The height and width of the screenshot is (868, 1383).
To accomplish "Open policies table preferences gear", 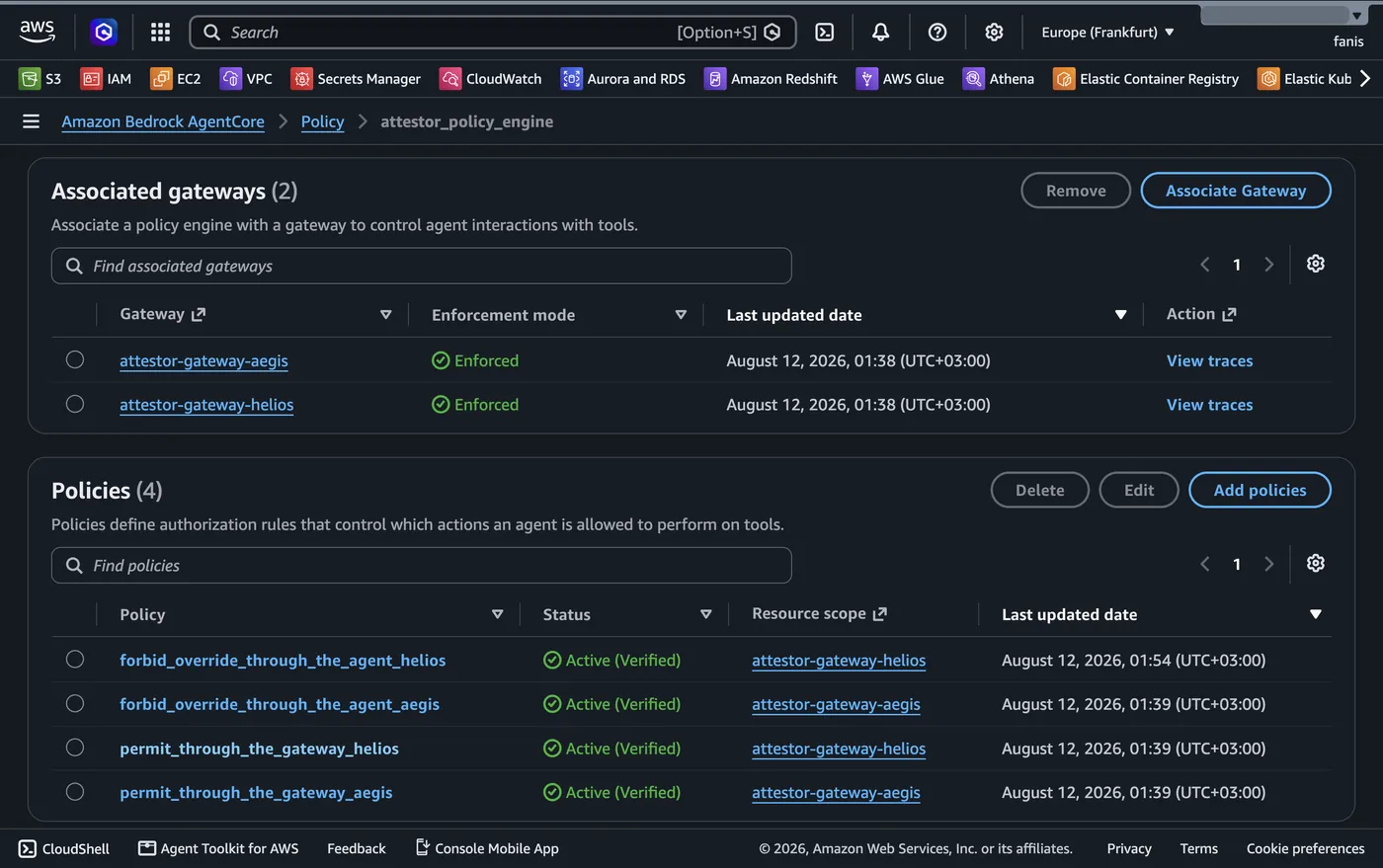I will click(x=1315, y=563).
